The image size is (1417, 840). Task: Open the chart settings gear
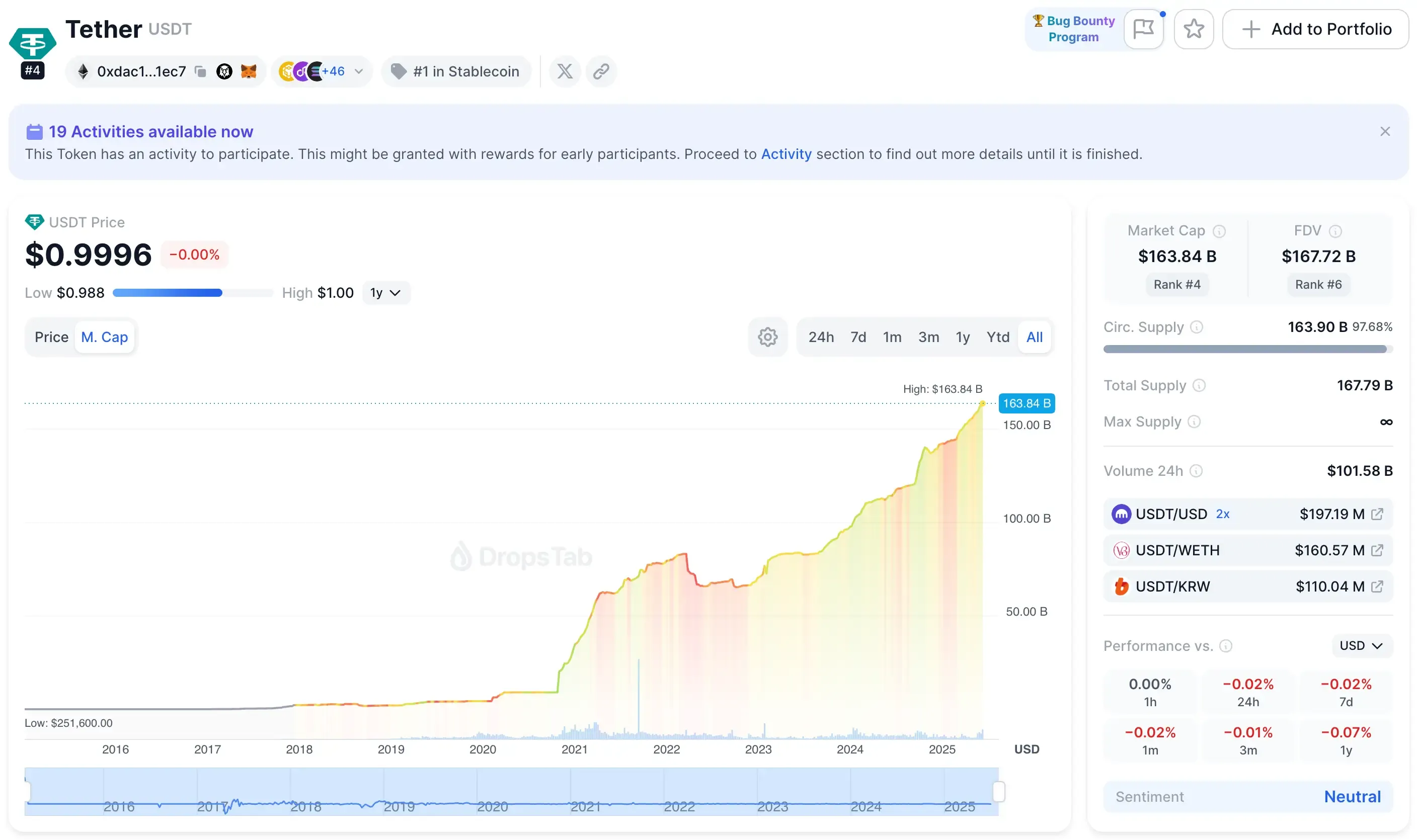point(768,337)
